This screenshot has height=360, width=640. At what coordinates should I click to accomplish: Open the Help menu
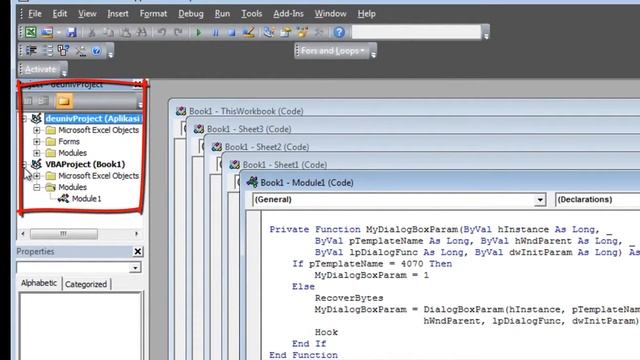366,13
